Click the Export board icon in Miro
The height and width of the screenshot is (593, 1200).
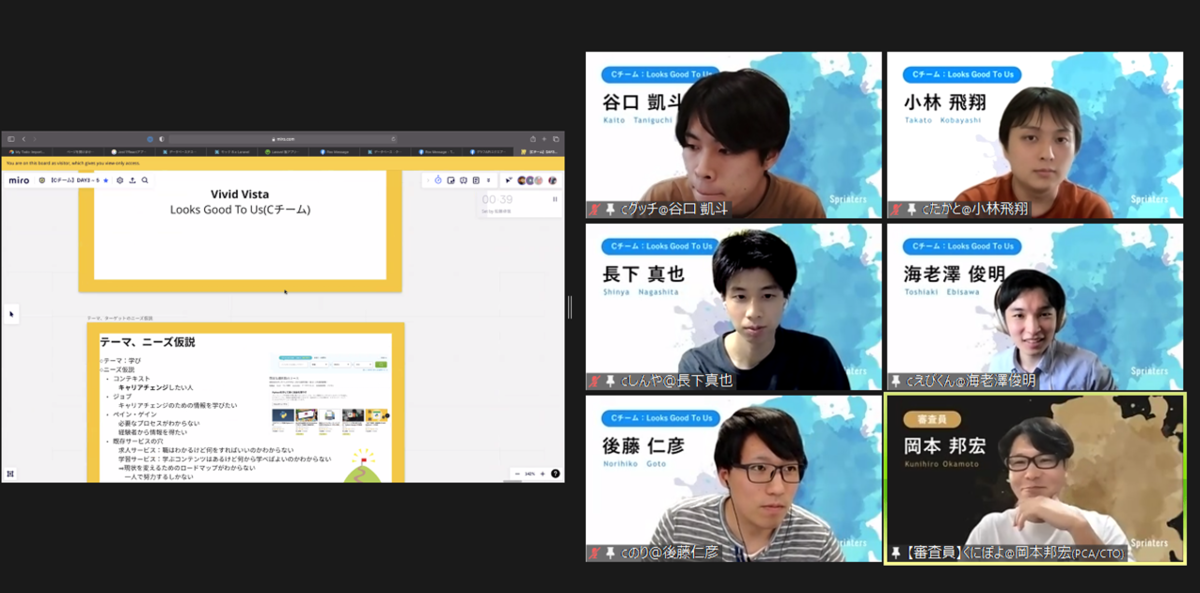[131, 181]
